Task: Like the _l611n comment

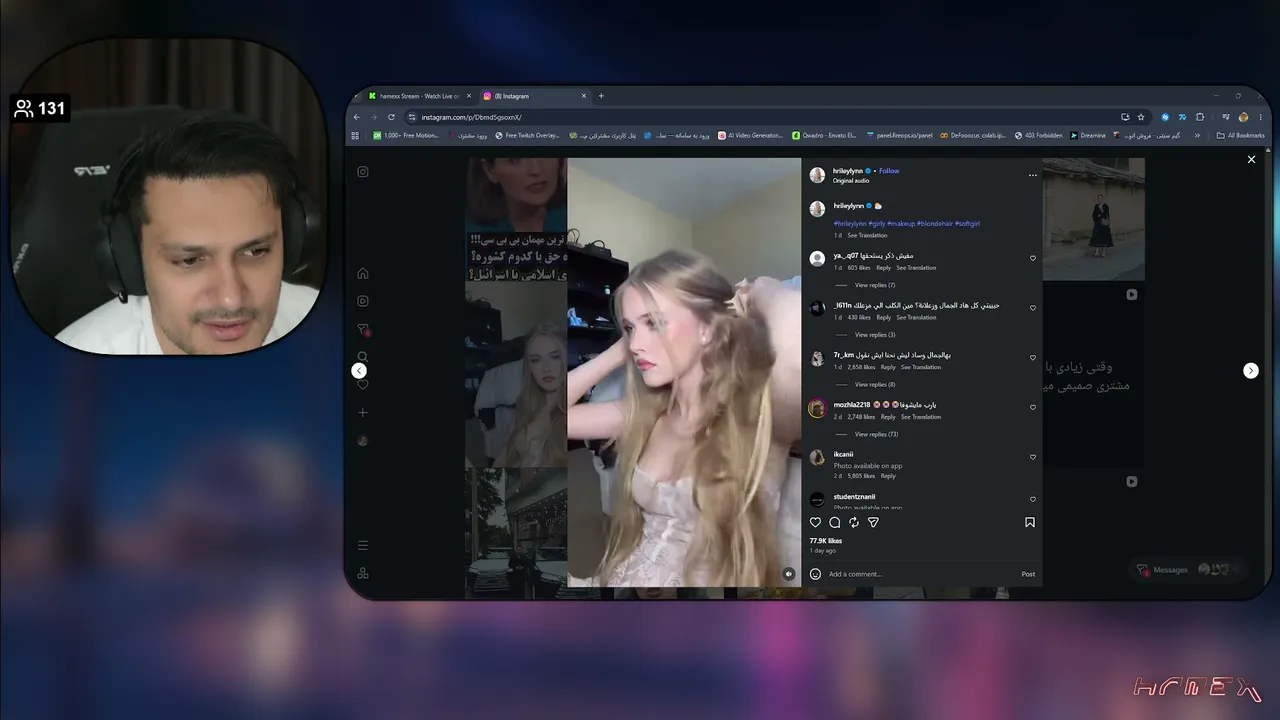Action: [x=1033, y=308]
